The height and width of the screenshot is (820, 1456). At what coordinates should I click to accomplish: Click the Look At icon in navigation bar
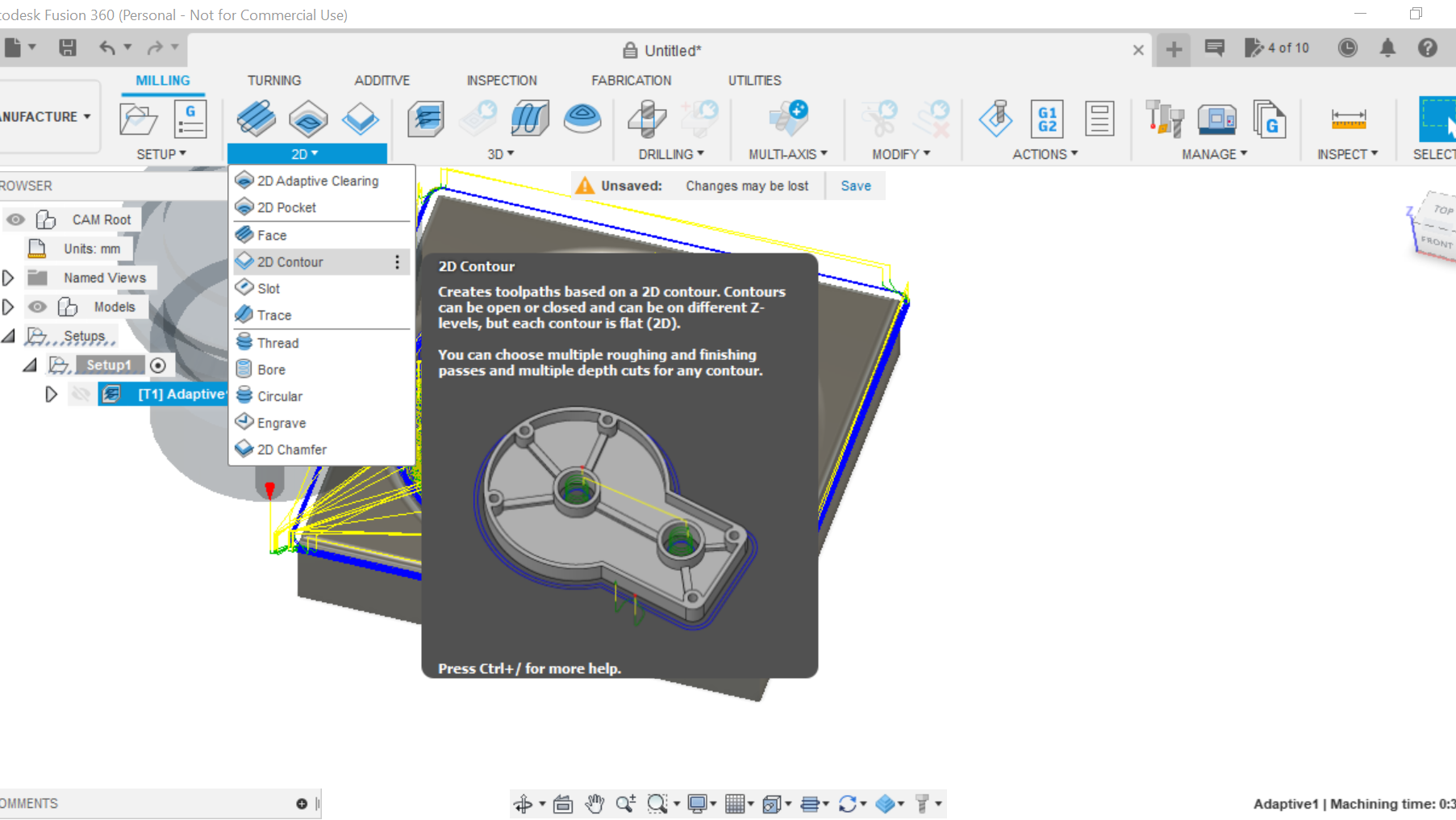pyautogui.click(x=563, y=804)
